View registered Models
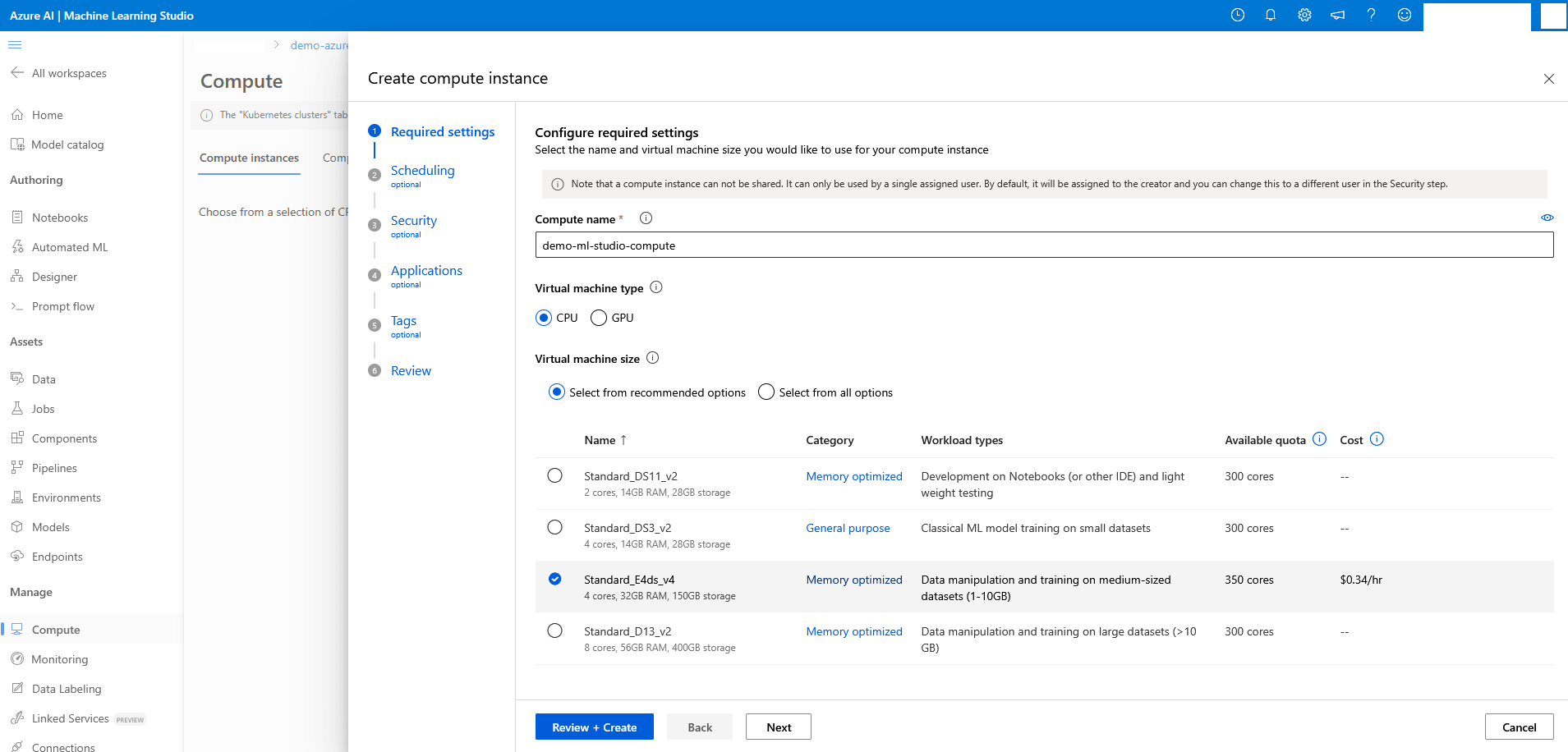 pyautogui.click(x=51, y=526)
